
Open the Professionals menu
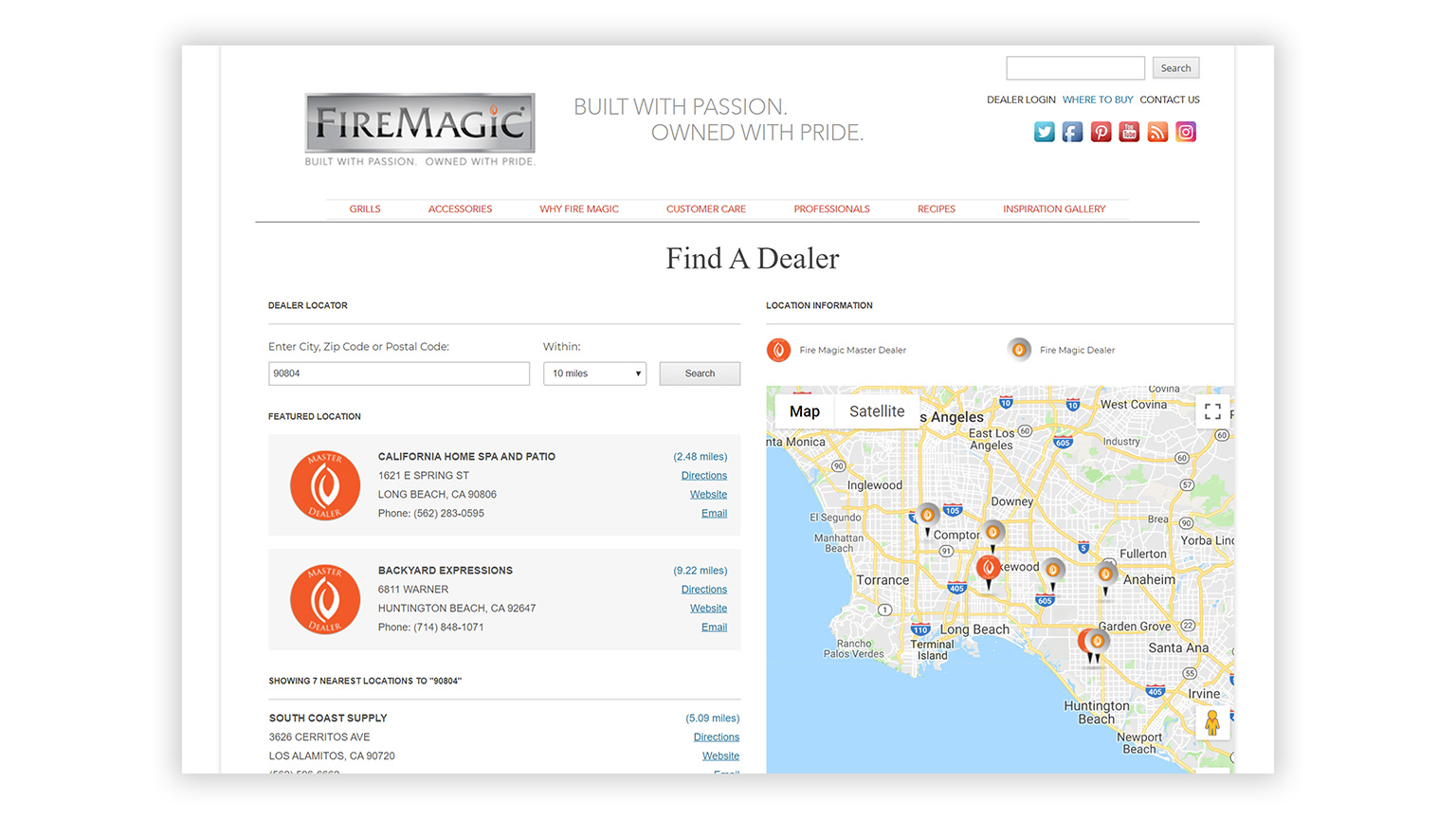pos(831,209)
